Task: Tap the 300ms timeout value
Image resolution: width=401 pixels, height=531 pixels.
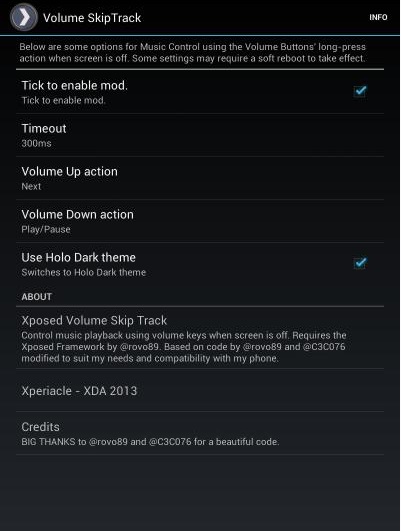Action: 36,143
